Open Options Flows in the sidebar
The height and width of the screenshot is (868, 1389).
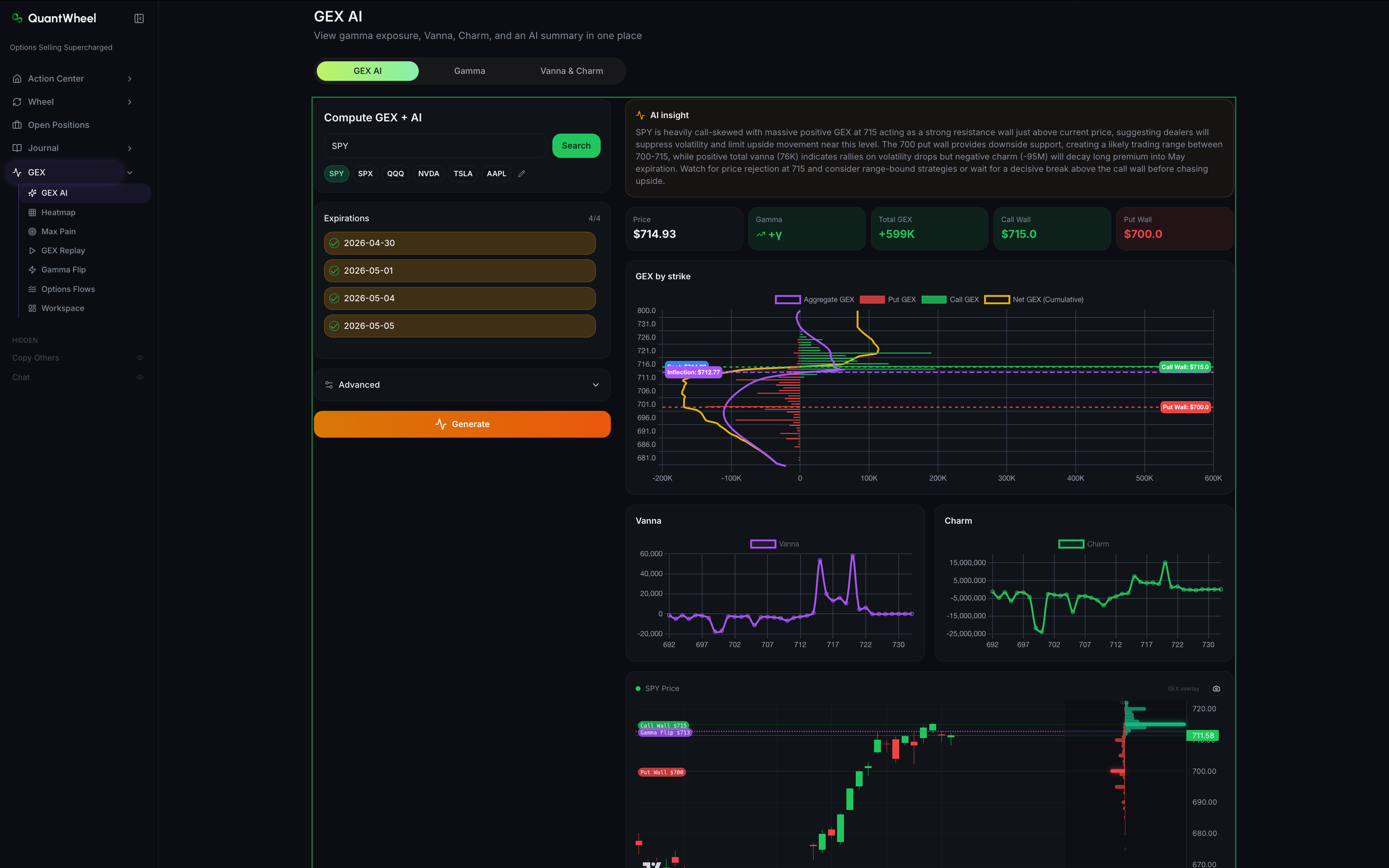point(85,289)
